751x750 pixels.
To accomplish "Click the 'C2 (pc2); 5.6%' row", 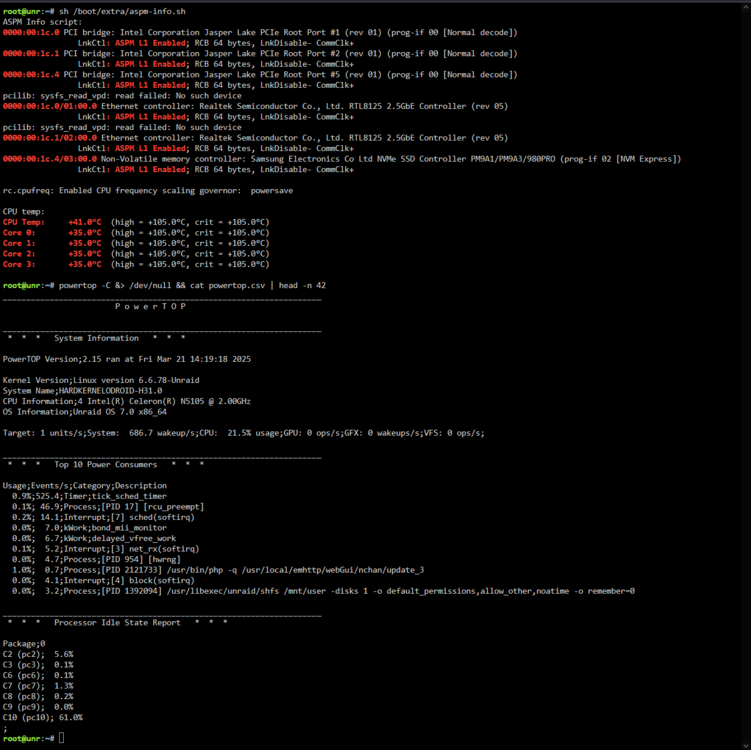I will (38, 654).
